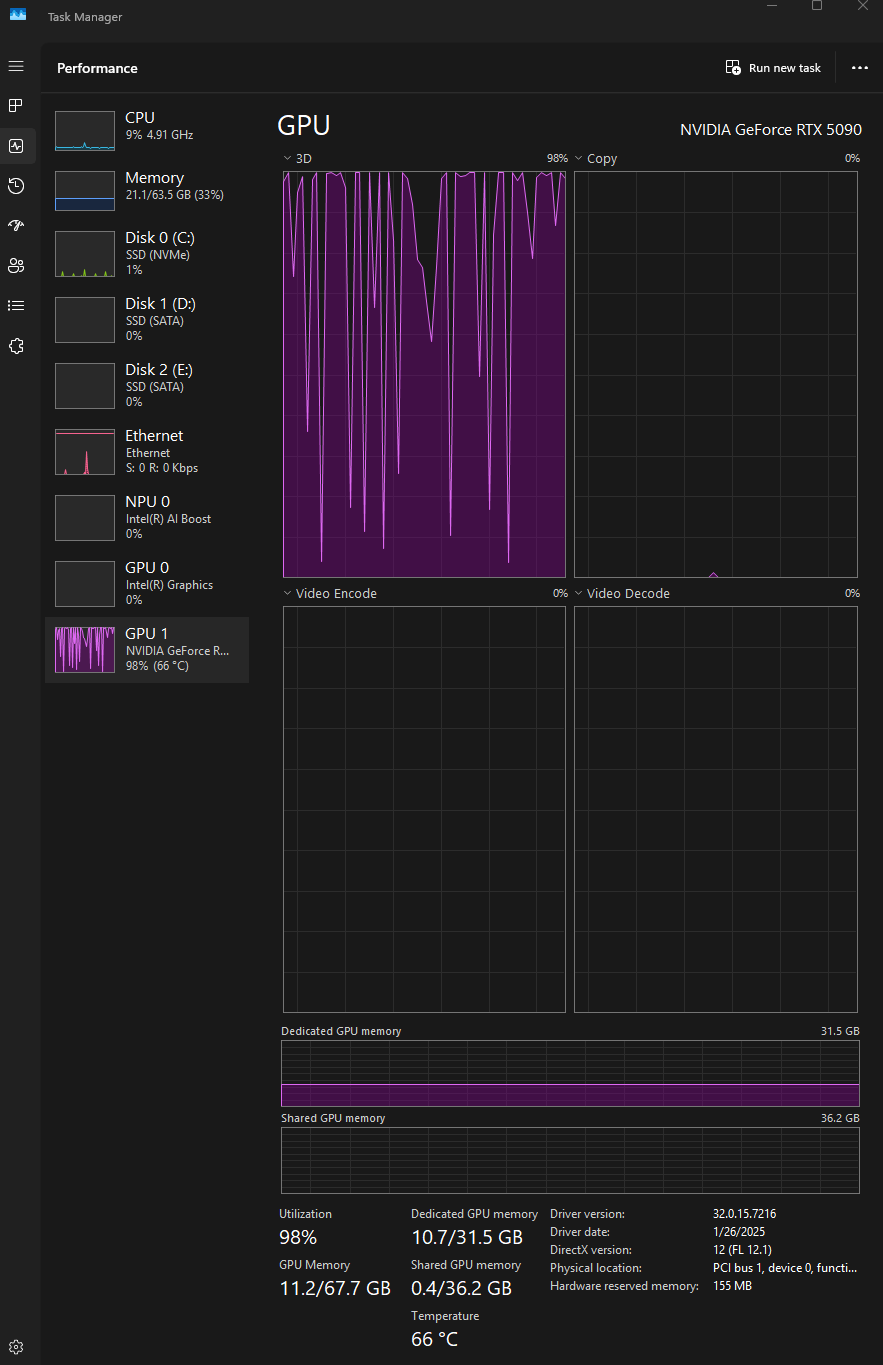Image resolution: width=883 pixels, height=1365 pixels.
Task: Open the Startup apps page icon
Action: [16, 226]
